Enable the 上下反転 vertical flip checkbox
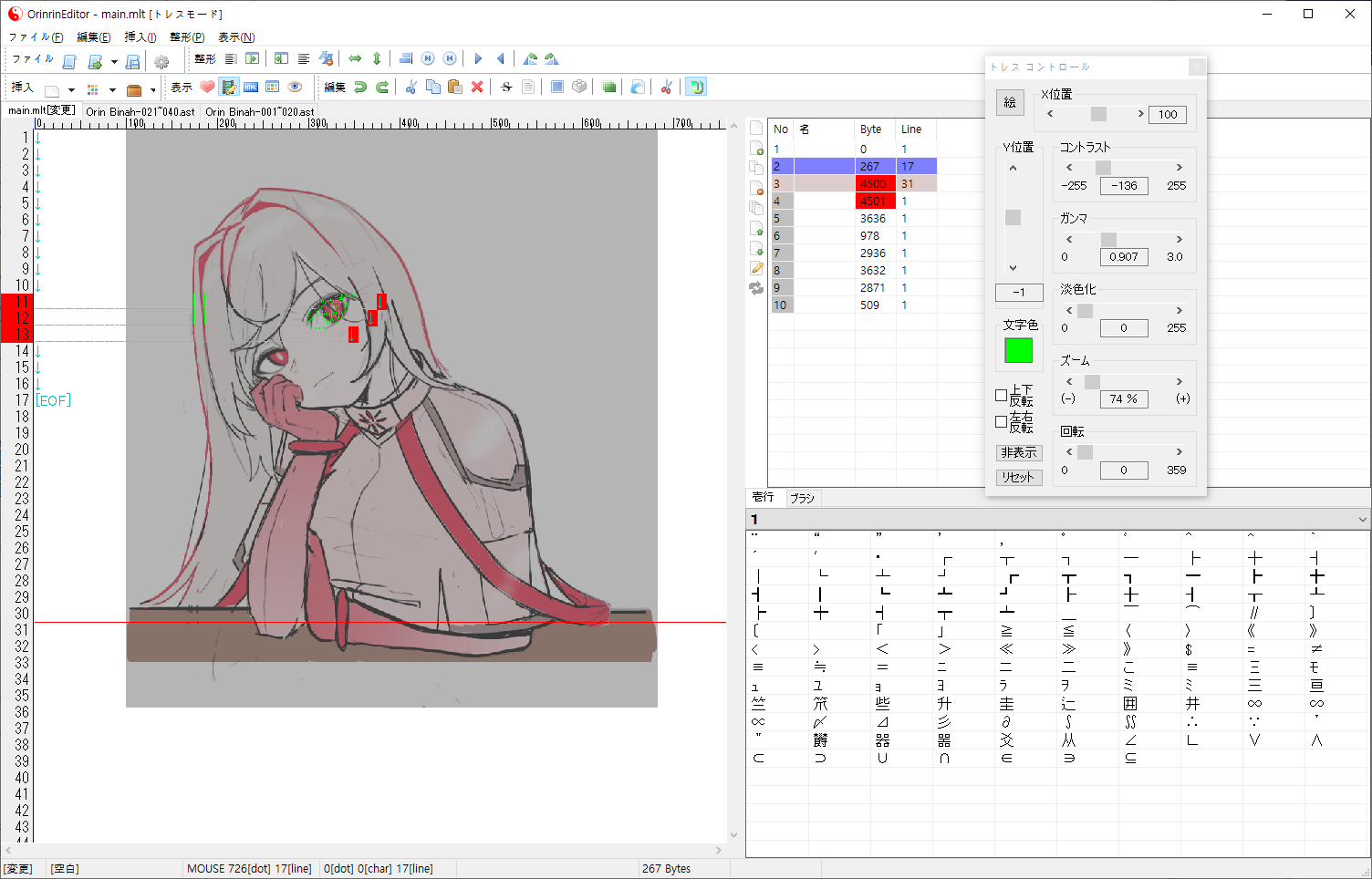This screenshot has height=879, width=1372. click(x=1002, y=395)
